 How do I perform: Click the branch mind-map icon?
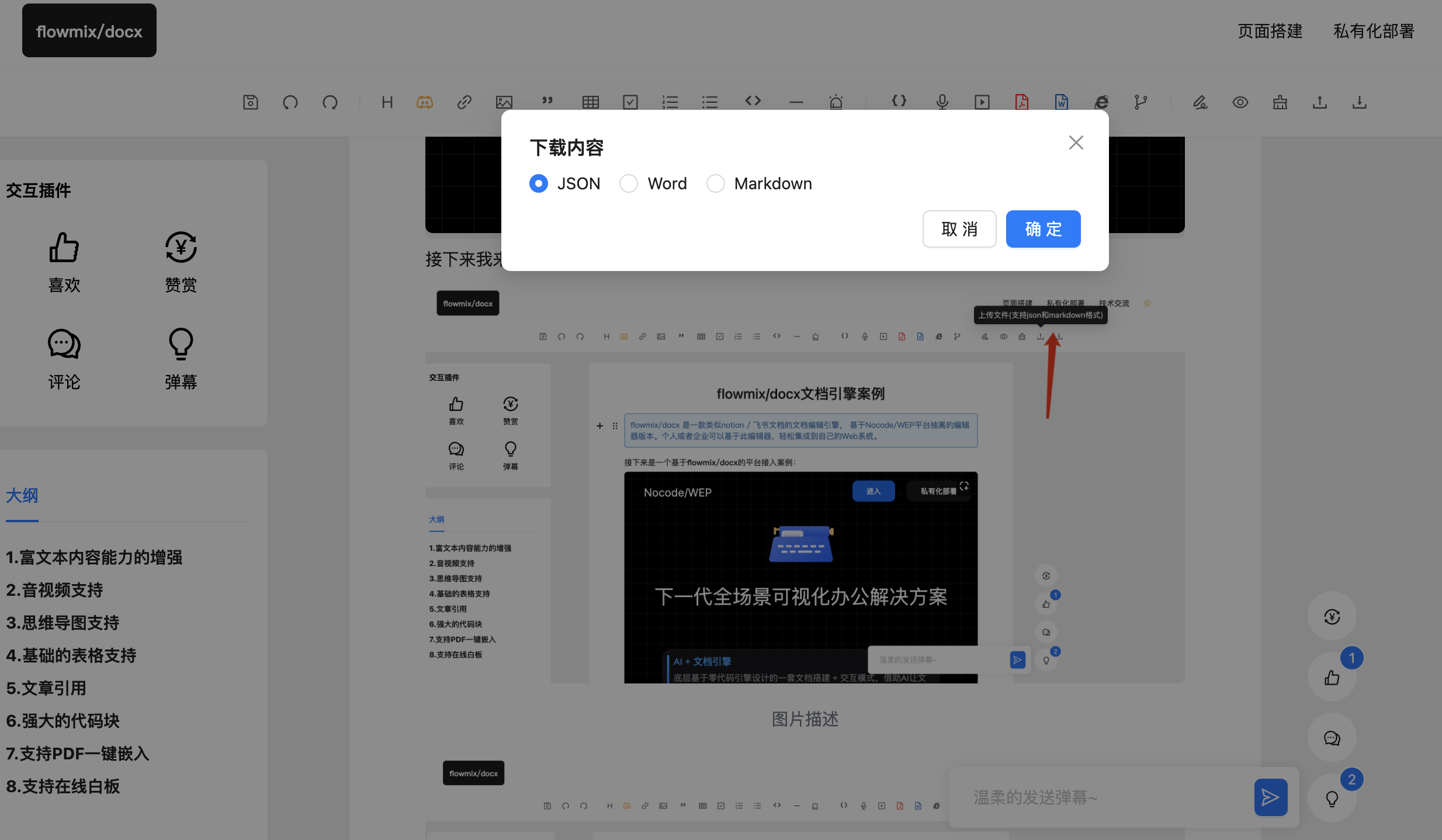[1141, 102]
